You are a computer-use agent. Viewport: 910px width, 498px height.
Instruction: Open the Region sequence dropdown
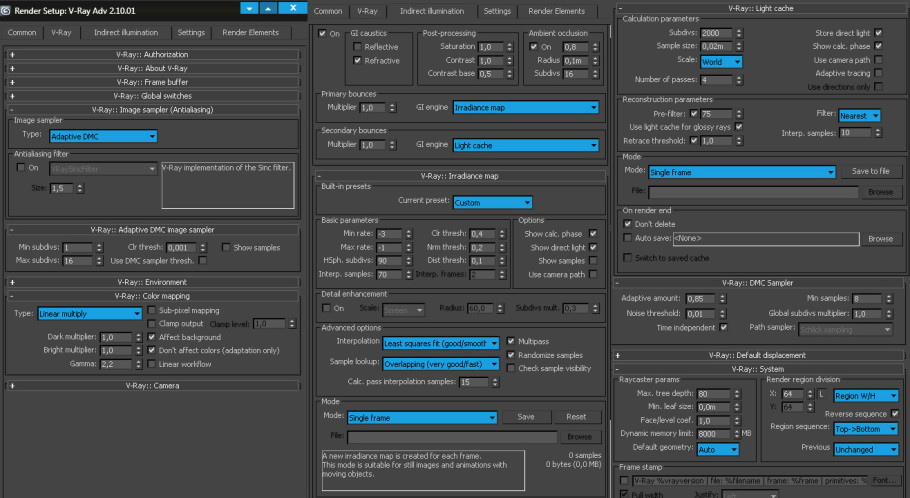866,429
